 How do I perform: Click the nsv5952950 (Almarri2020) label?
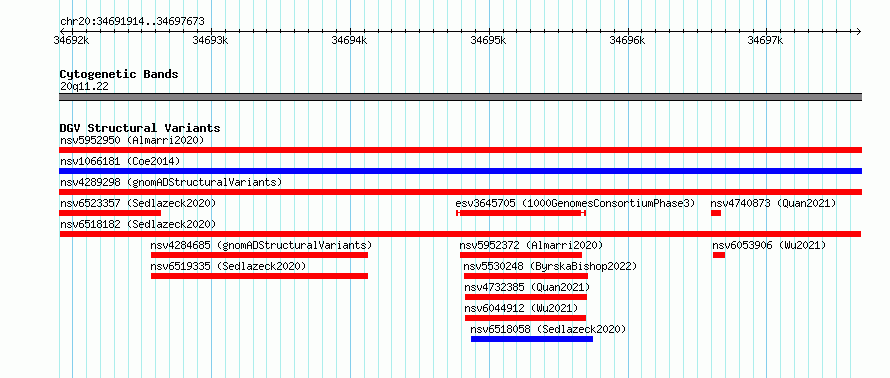pyautogui.click(x=132, y=140)
